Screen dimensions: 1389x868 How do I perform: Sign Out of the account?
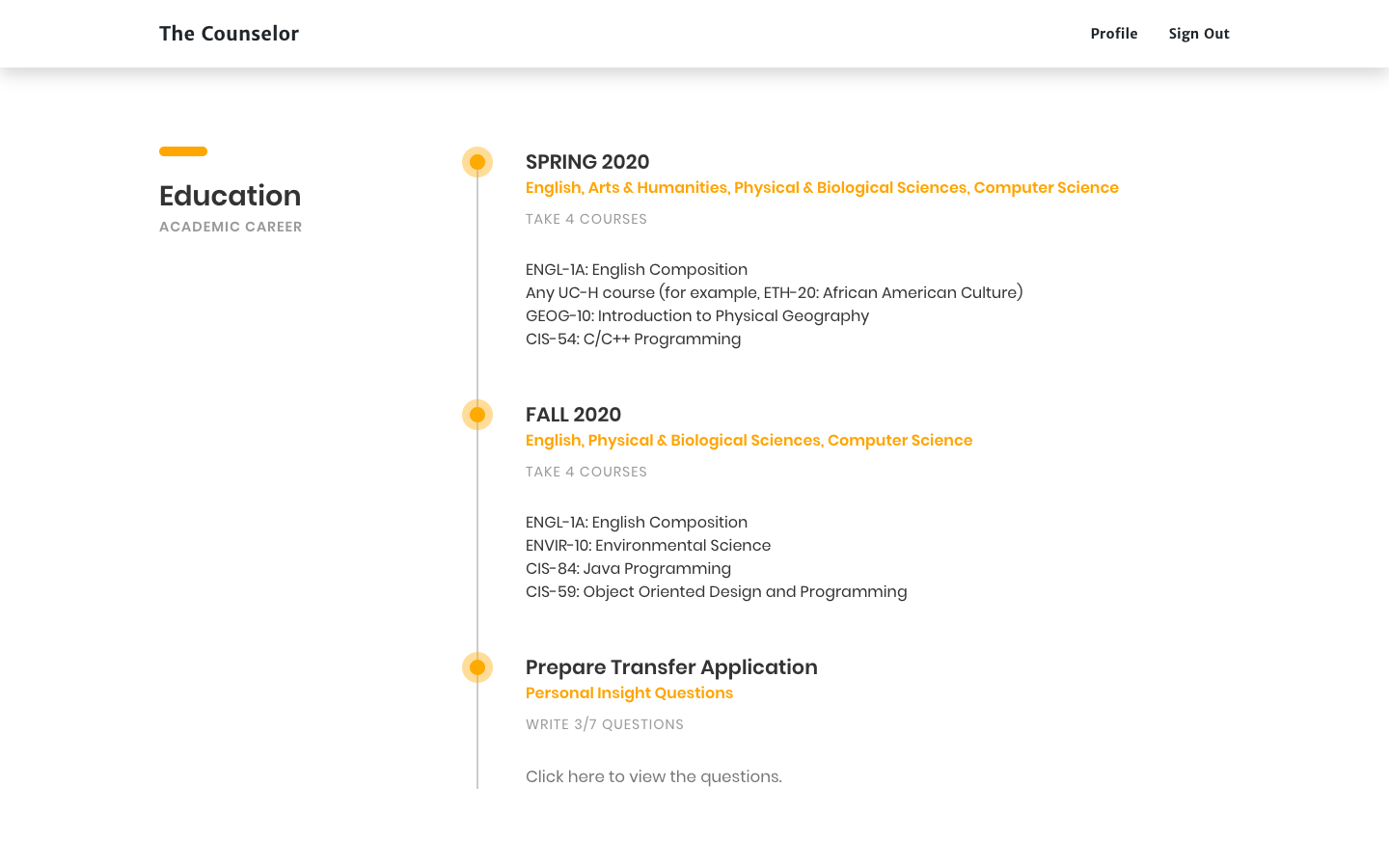coord(1199,34)
